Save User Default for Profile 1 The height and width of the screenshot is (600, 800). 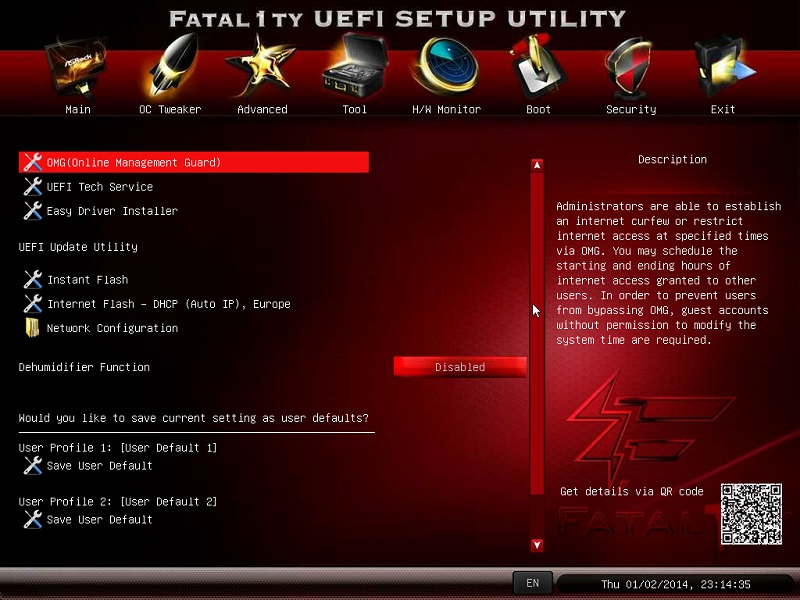(99, 466)
